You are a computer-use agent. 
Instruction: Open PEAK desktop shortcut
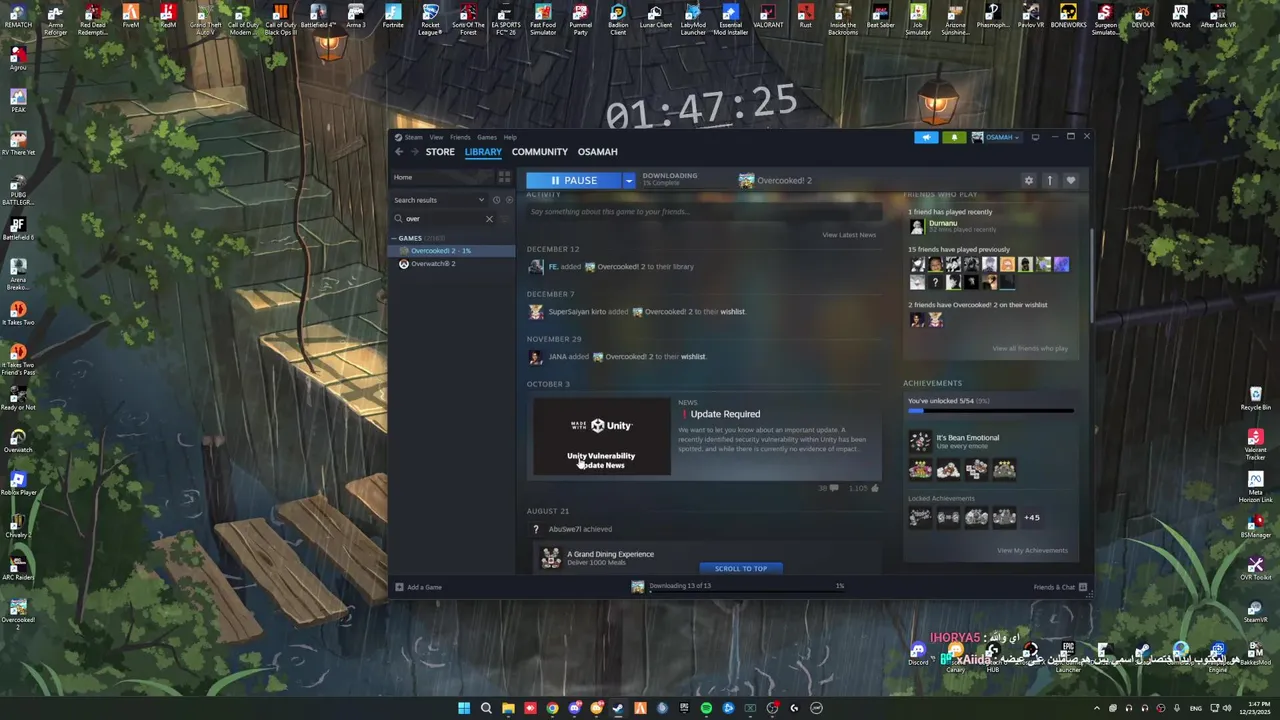[x=18, y=101]
